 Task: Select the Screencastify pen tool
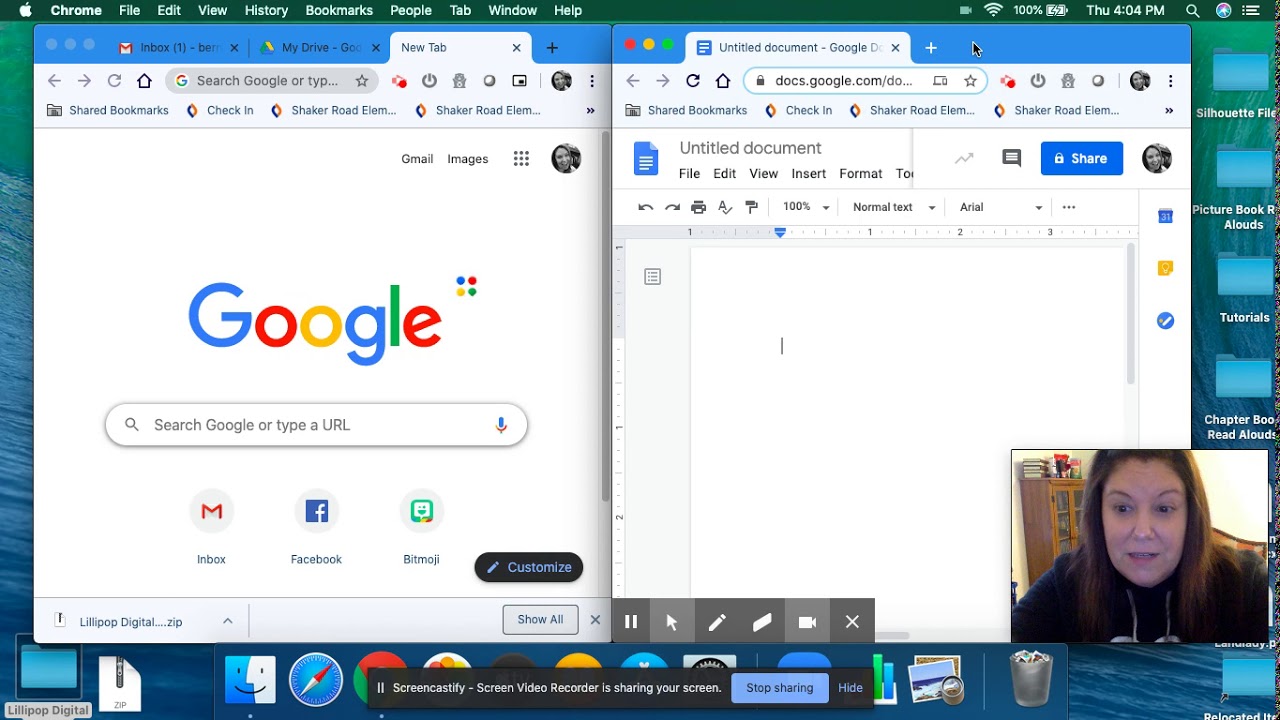click(717, 622)
